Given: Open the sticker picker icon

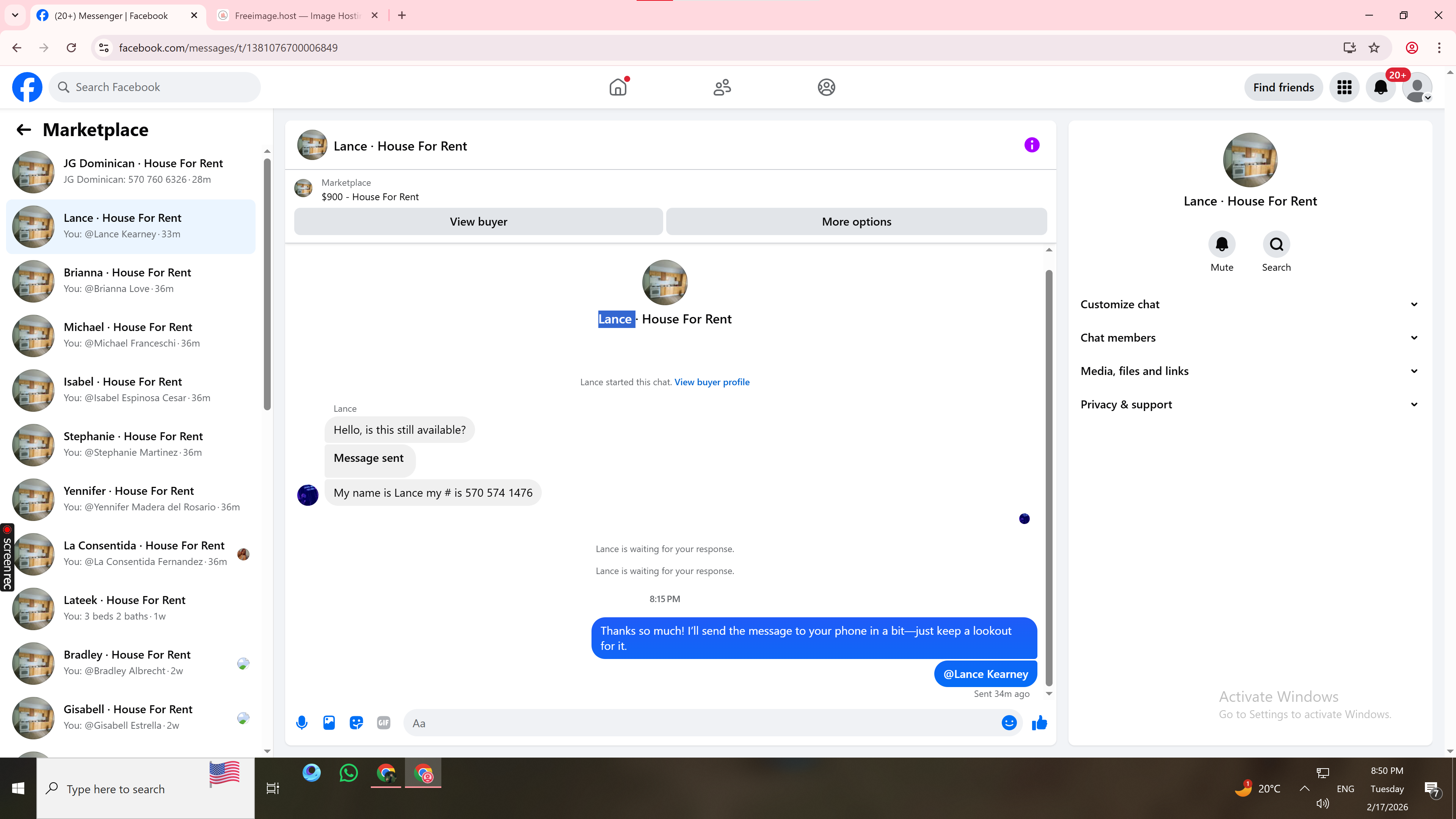Looking at the screenshot, I should point(356,722).
